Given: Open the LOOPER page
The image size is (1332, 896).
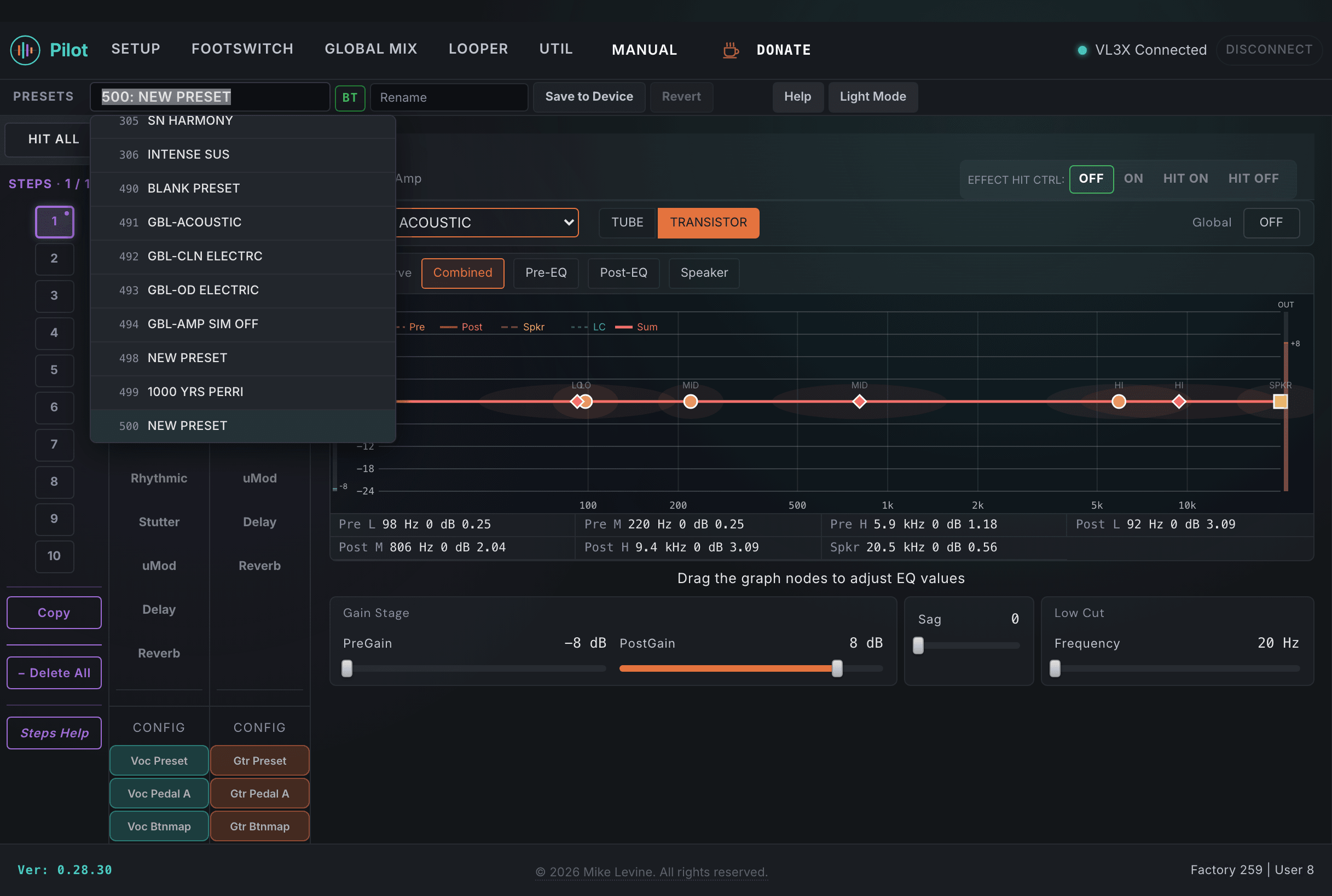Looking at the screenshot, I should click(478, 49).
